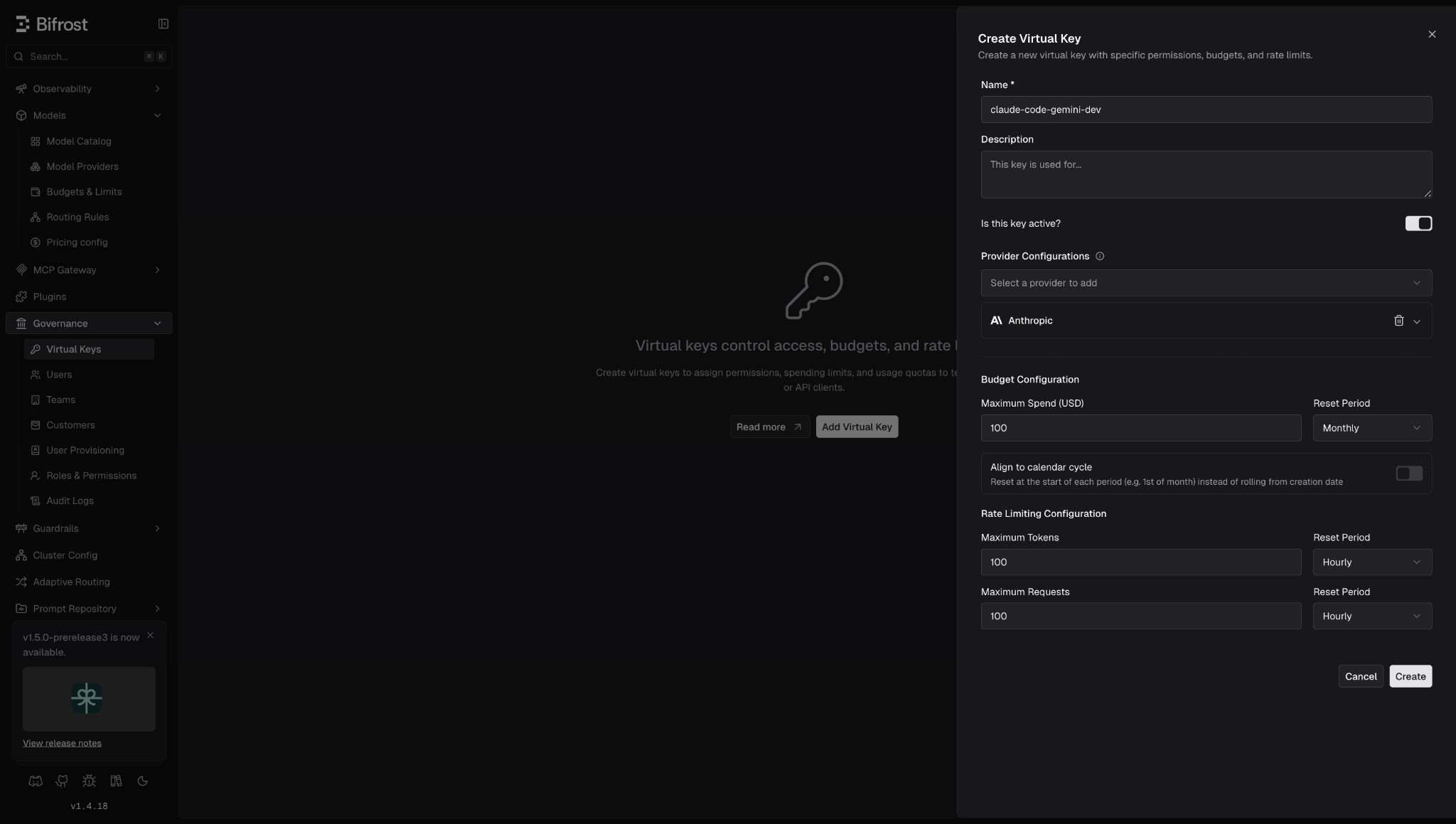Expand the Observability menu section
This screenshot has width=1456, height=824.
pos(89,89)
